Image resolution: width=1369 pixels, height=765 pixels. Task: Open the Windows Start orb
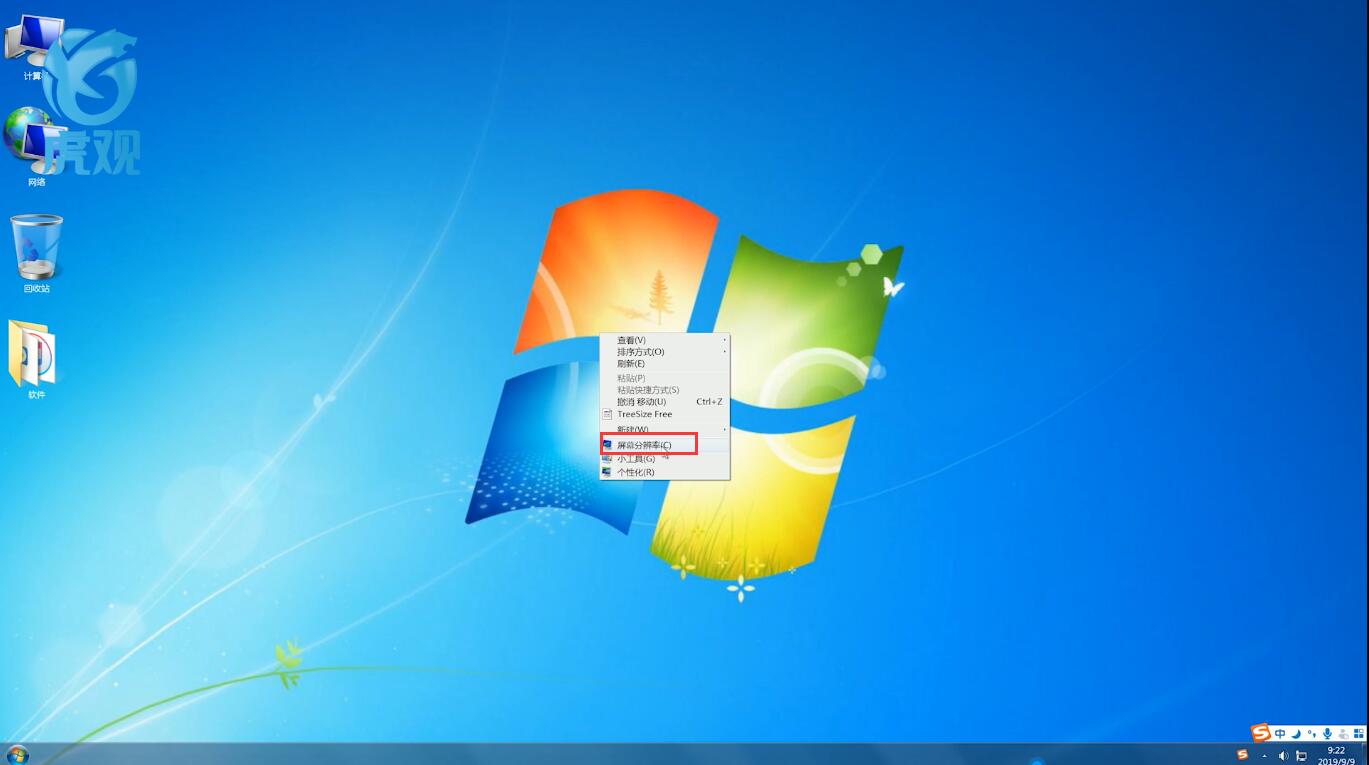pos(17,754)
